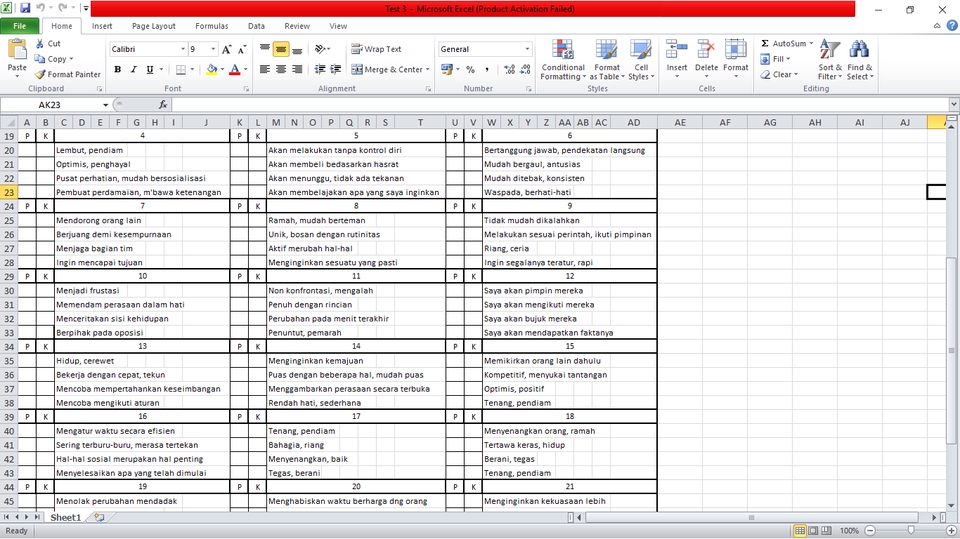
Task: Click the Paste clipboard icon
Action: point(17,49)
